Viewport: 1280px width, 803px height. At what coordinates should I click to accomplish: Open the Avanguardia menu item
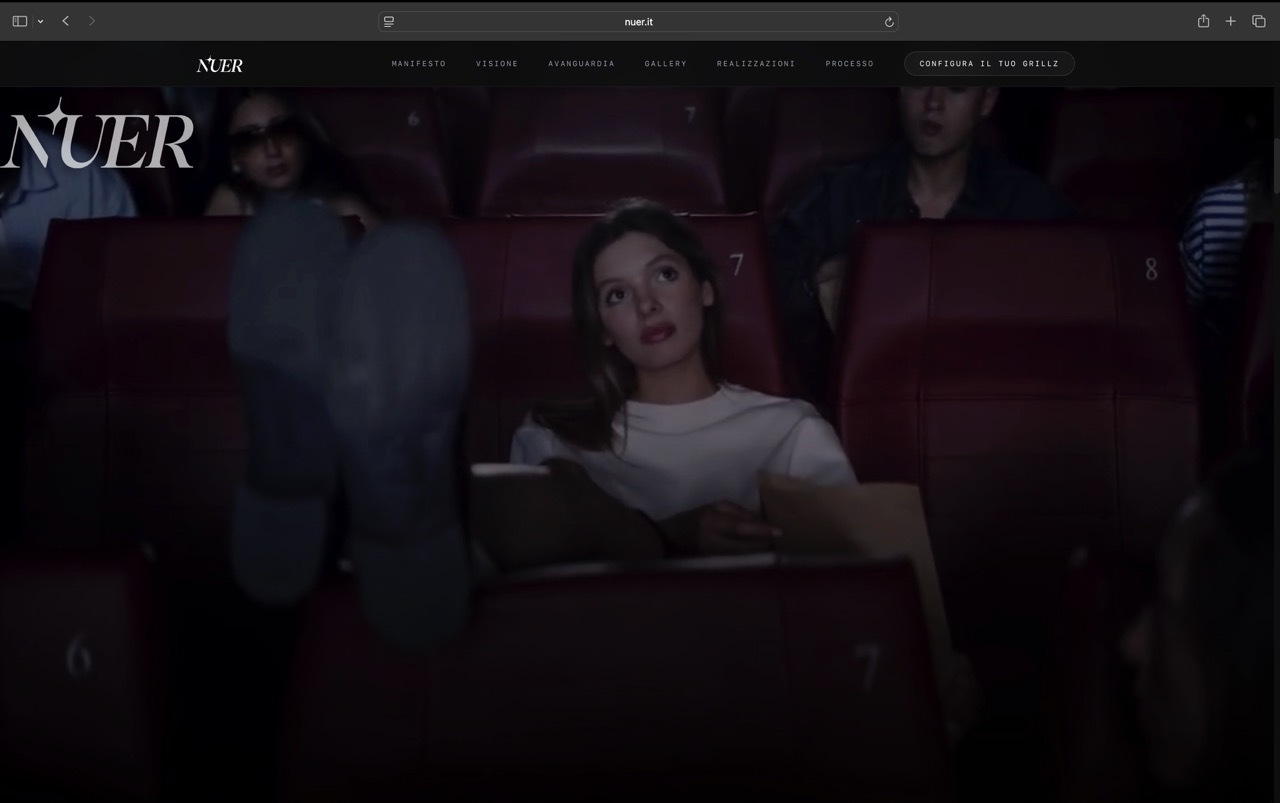(581, 64)
